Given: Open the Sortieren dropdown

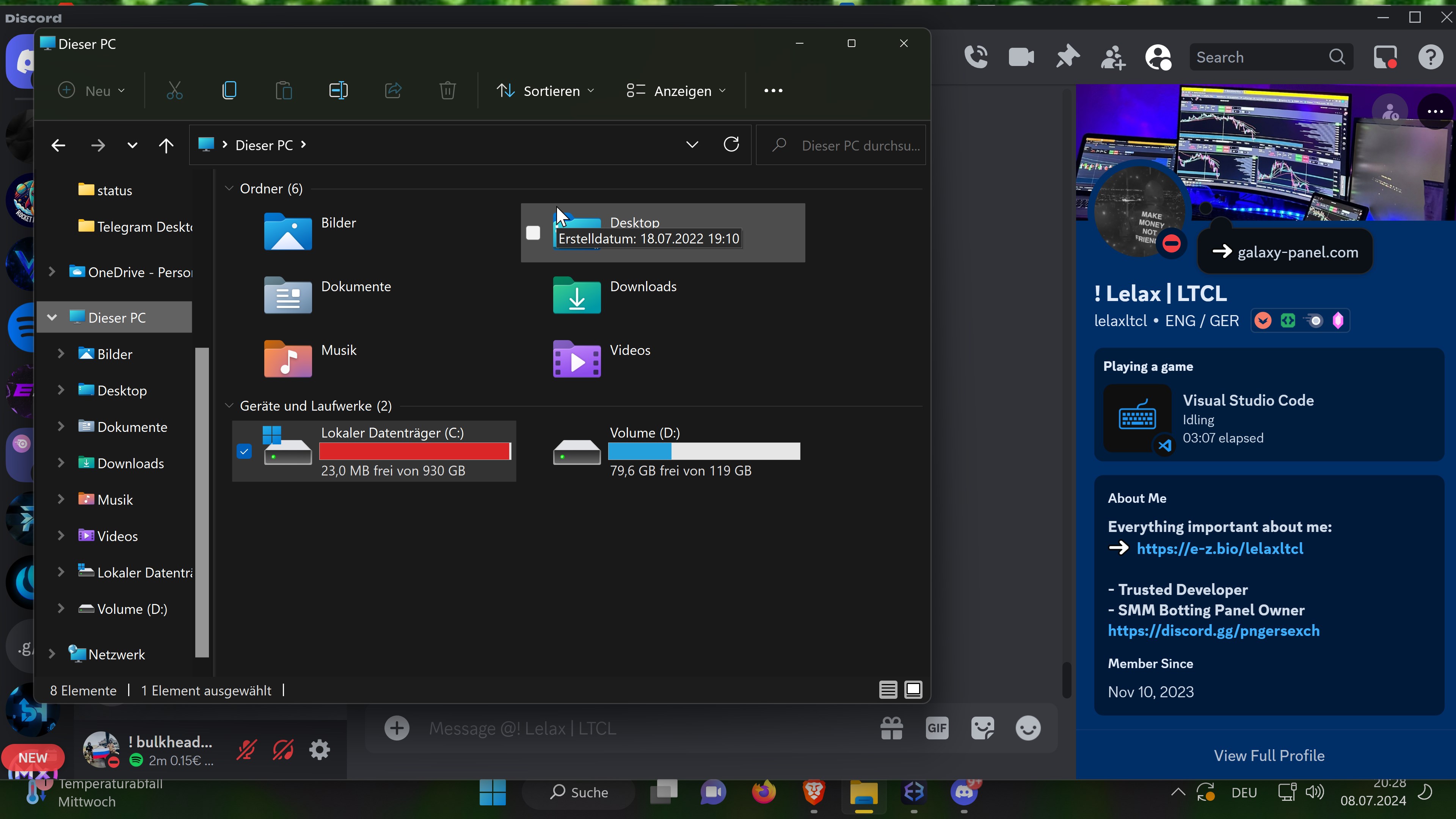Looking at the screenshot, I should coord(545,91).
